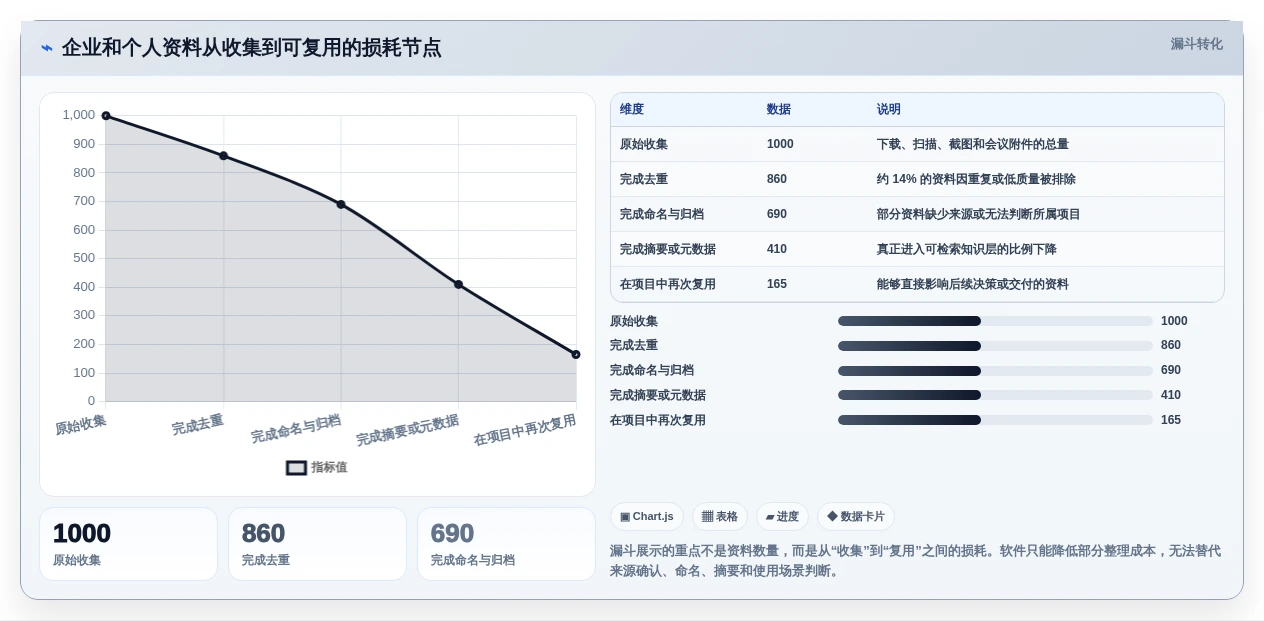Select the 表格 tag chip
The height and width of the screenshot is (621, 1264).
click(x=720, y=517)
